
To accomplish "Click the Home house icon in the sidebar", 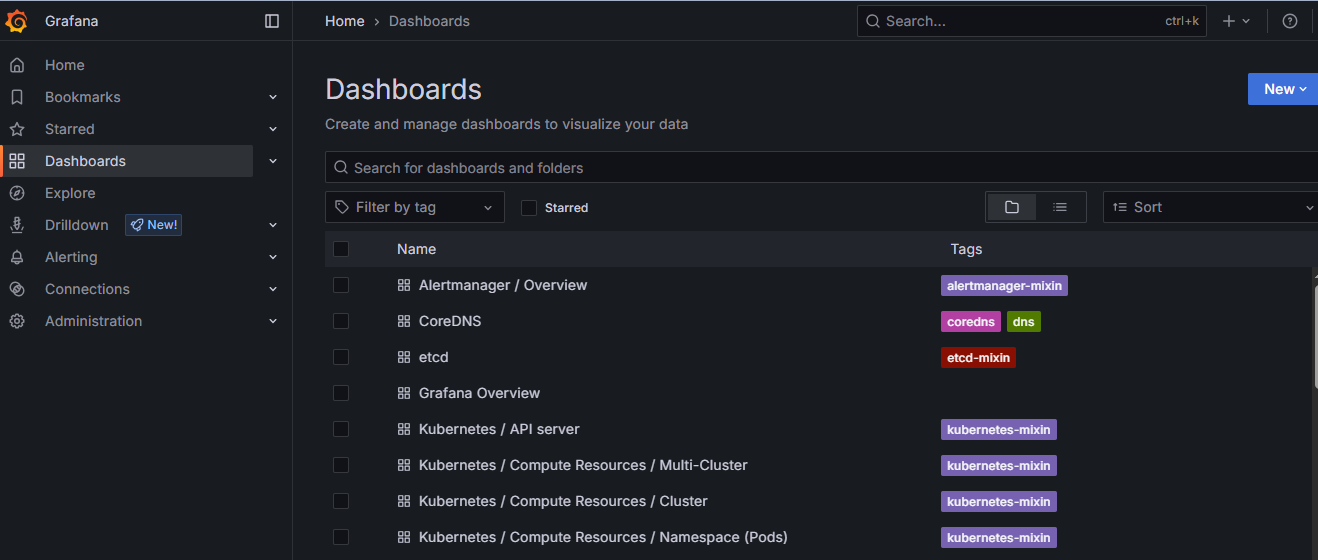I will (x=17, y=65).
